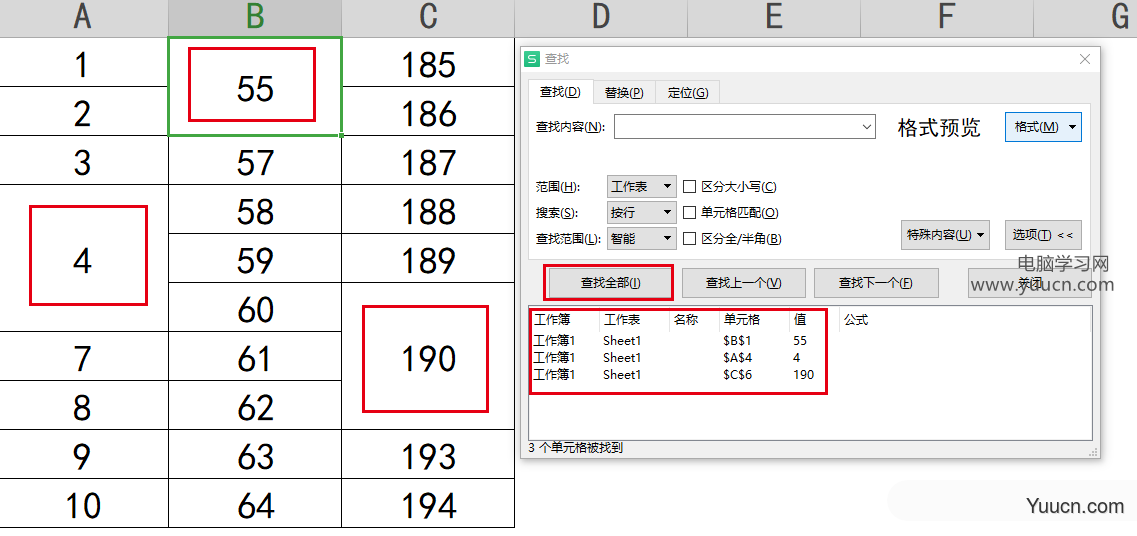Click the WPS logo icon in Find dialog title
This screenshot has width=1137, height=536.
pyautogui.click(x=532, y=60)
